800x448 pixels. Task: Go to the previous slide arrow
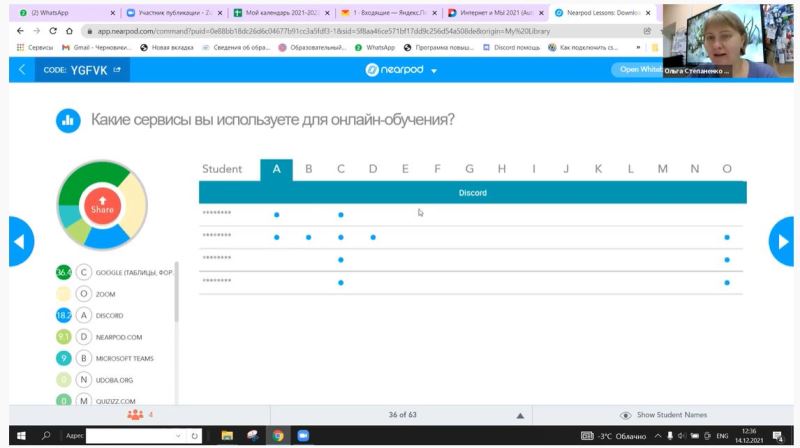pyautogui.click(x=19, y=241)
